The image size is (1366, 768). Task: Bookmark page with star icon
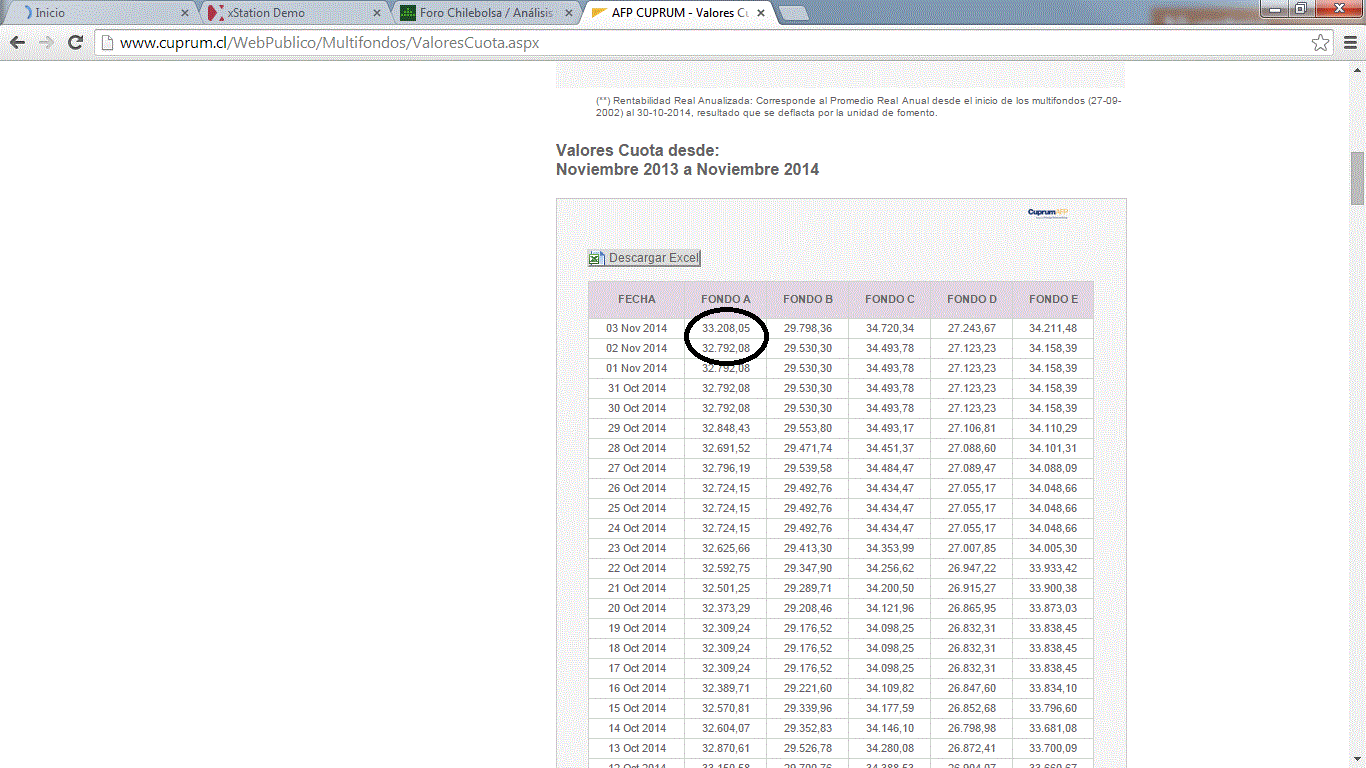[x=1321, y=43]
